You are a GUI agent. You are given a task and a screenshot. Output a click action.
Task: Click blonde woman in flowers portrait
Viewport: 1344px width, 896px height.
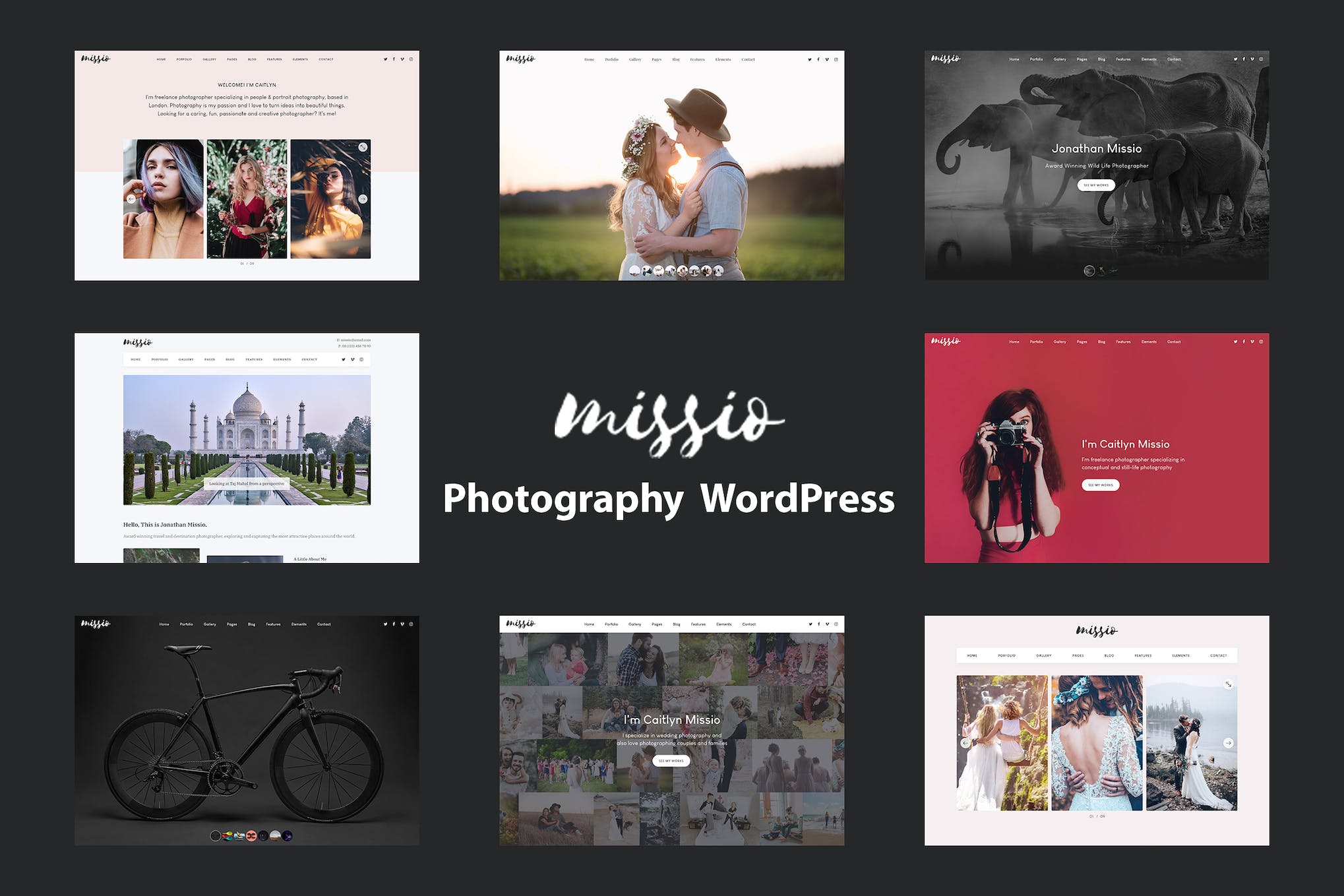(x=247, y=198)
